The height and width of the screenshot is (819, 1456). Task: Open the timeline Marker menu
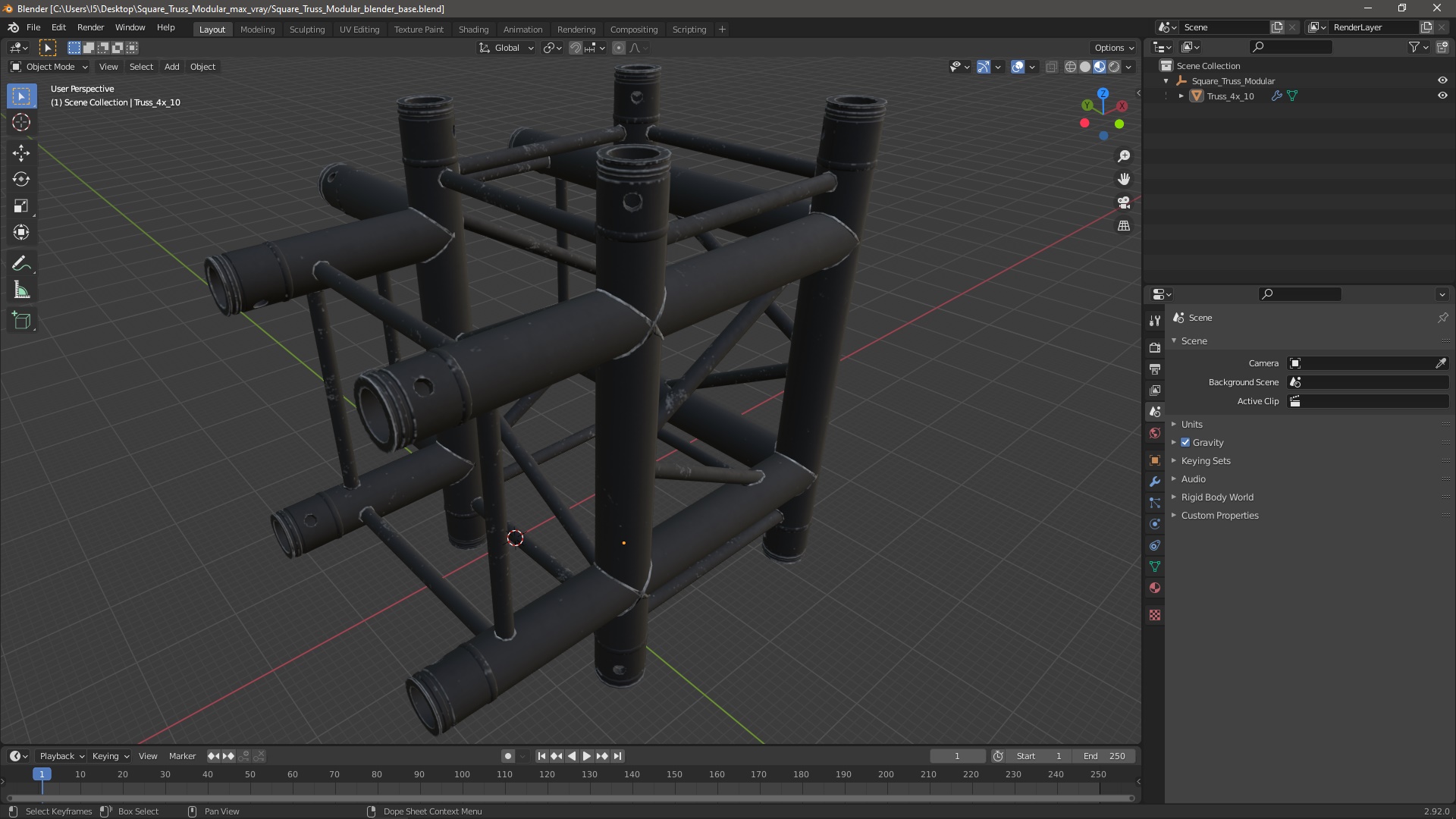coord(182,756)
